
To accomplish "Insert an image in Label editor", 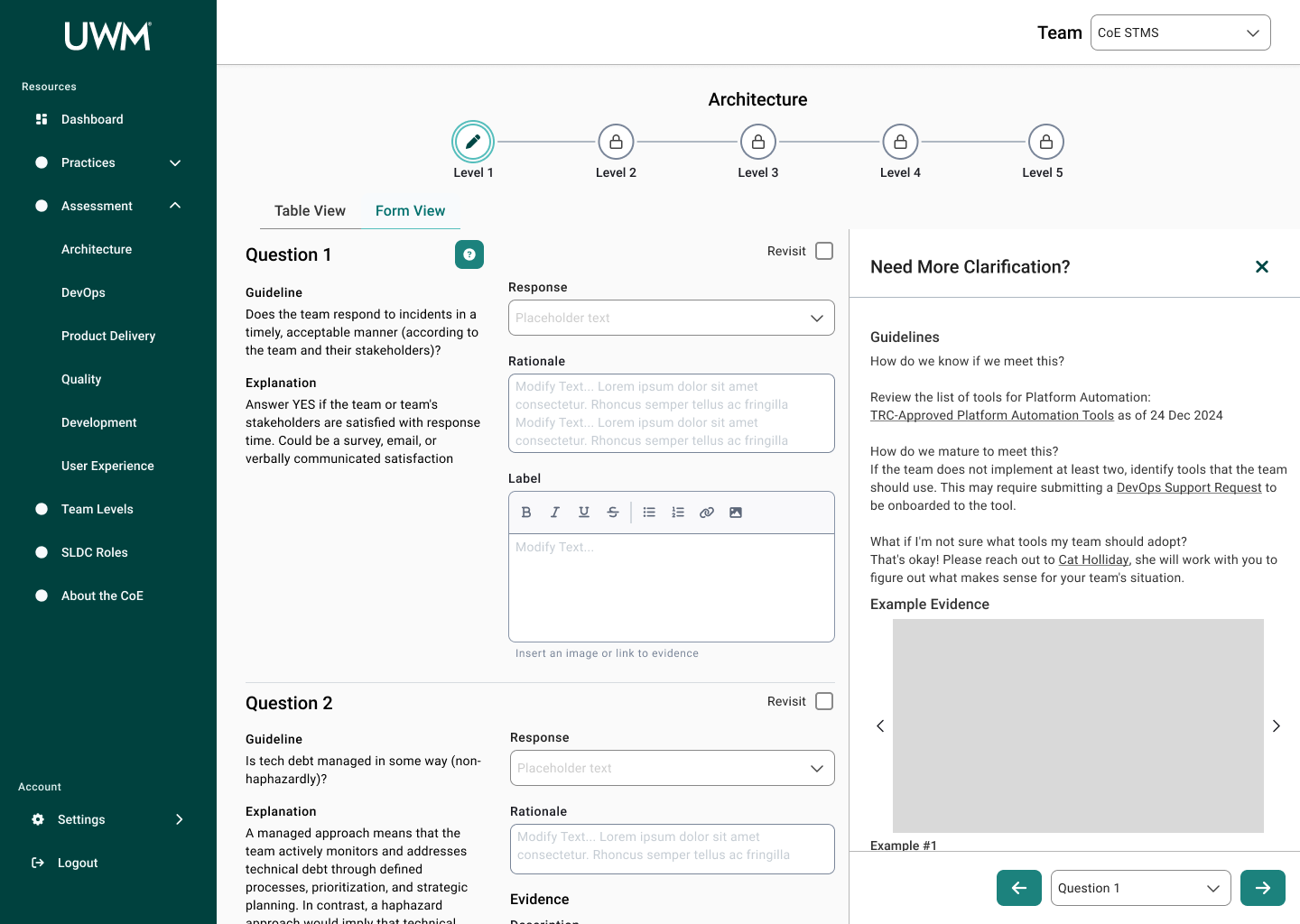I will (x=736, y=513).
